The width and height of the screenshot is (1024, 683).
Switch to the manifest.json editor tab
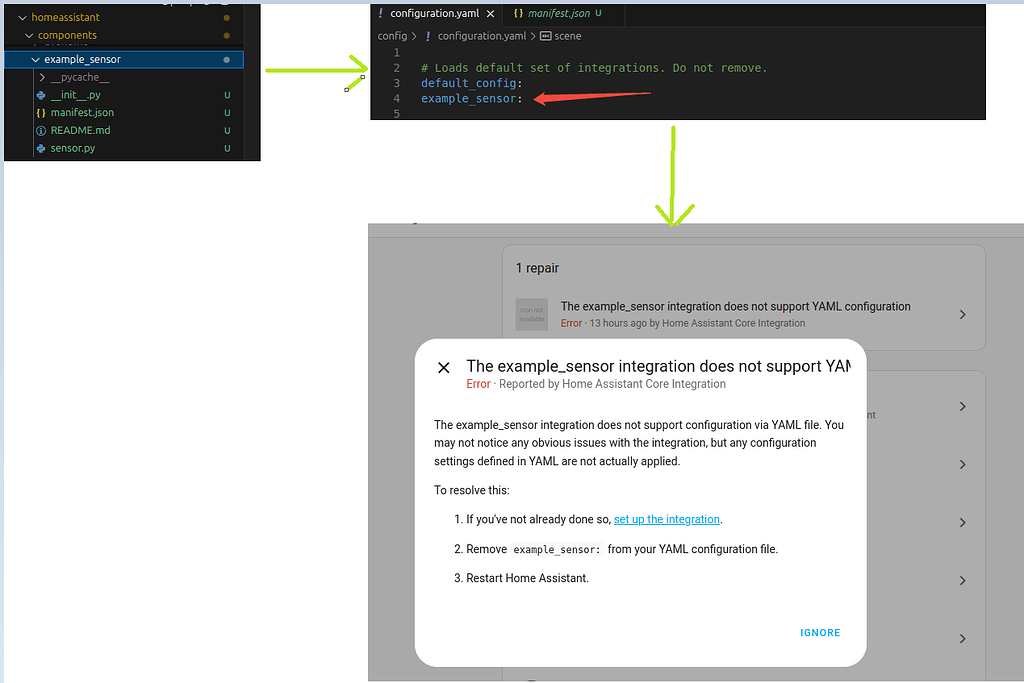click(x=560, y=13)
